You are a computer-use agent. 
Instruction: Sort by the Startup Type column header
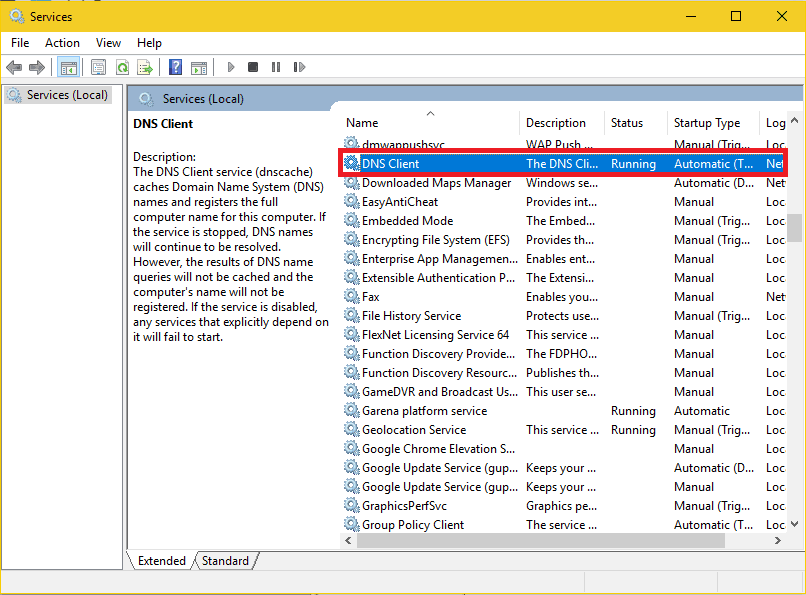[x=713, y=123]
